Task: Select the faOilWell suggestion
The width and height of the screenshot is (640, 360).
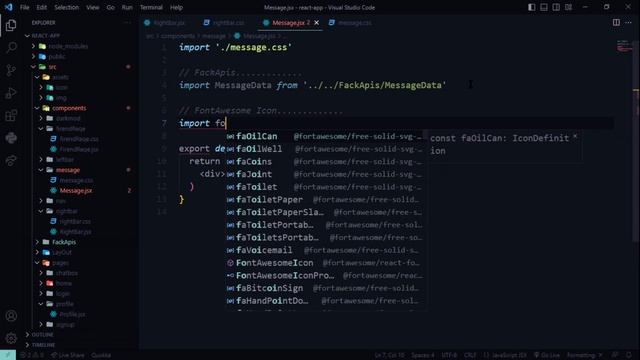Action: (x=325, y=149)
